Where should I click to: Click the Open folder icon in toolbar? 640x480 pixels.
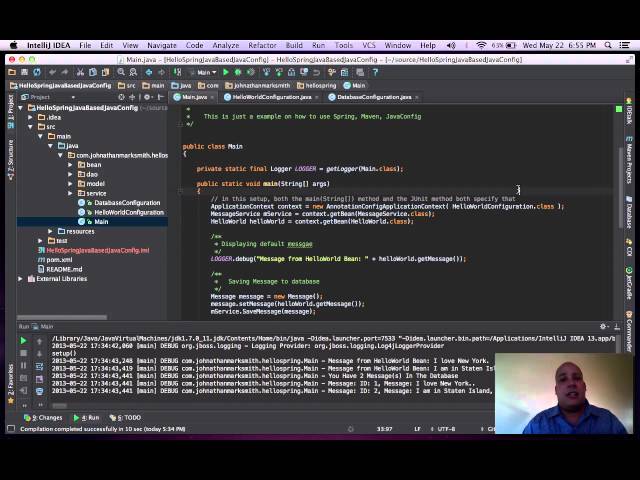12,72
